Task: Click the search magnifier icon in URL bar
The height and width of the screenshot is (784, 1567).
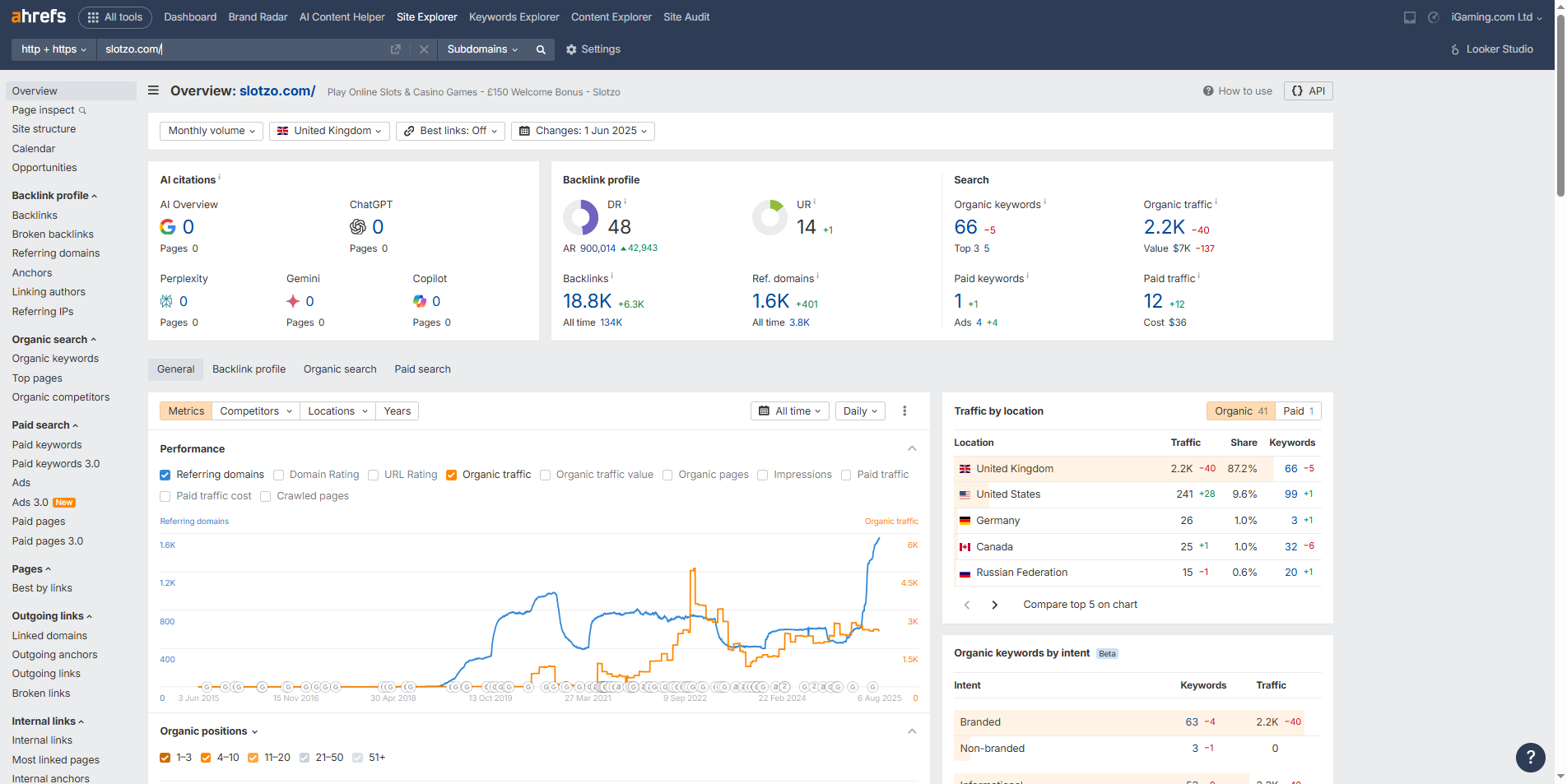Action: click(541, 49)
